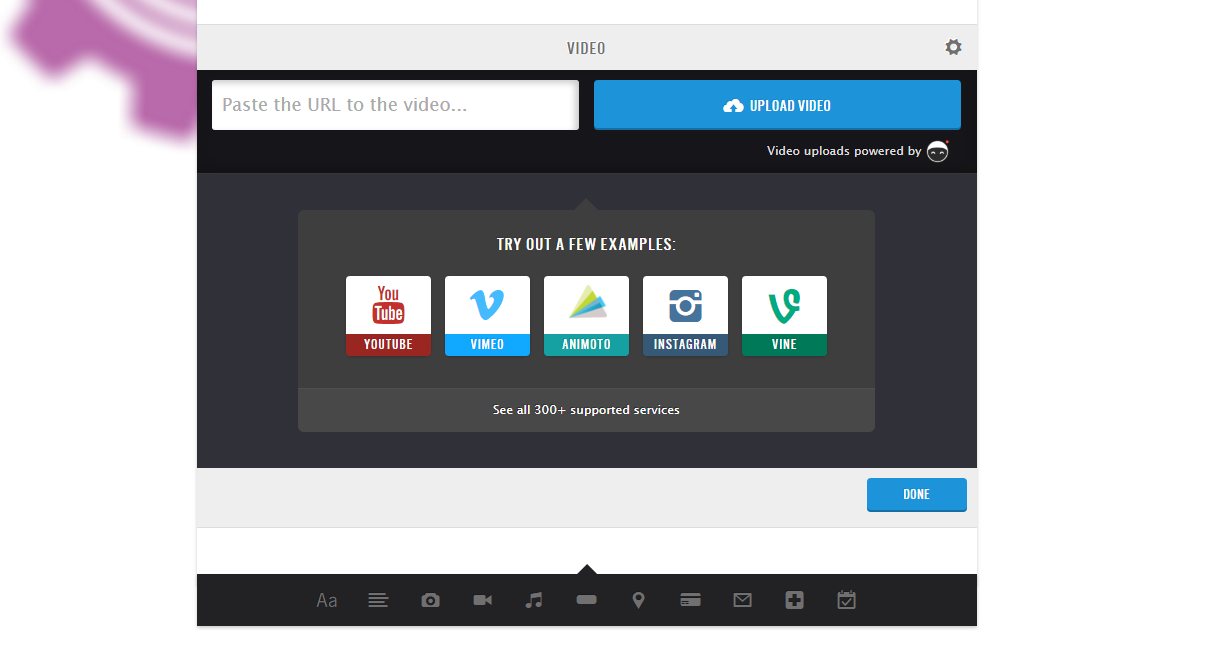Insert an image using the camera icon
This screenshot has height=656, width=1208.
click(430, 600)
